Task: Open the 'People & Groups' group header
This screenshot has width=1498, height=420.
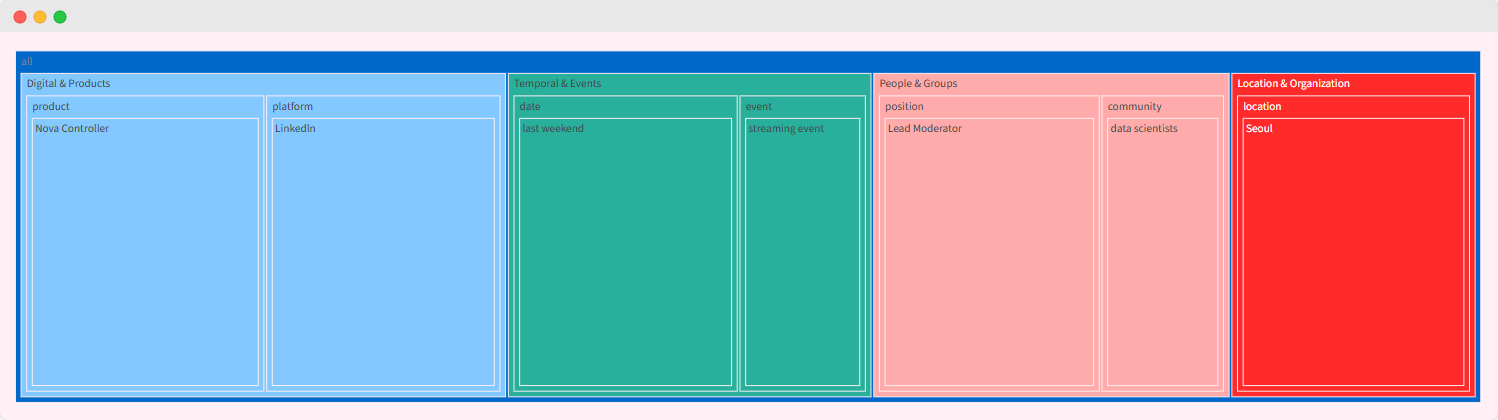Action: [x=1052, y=83]
